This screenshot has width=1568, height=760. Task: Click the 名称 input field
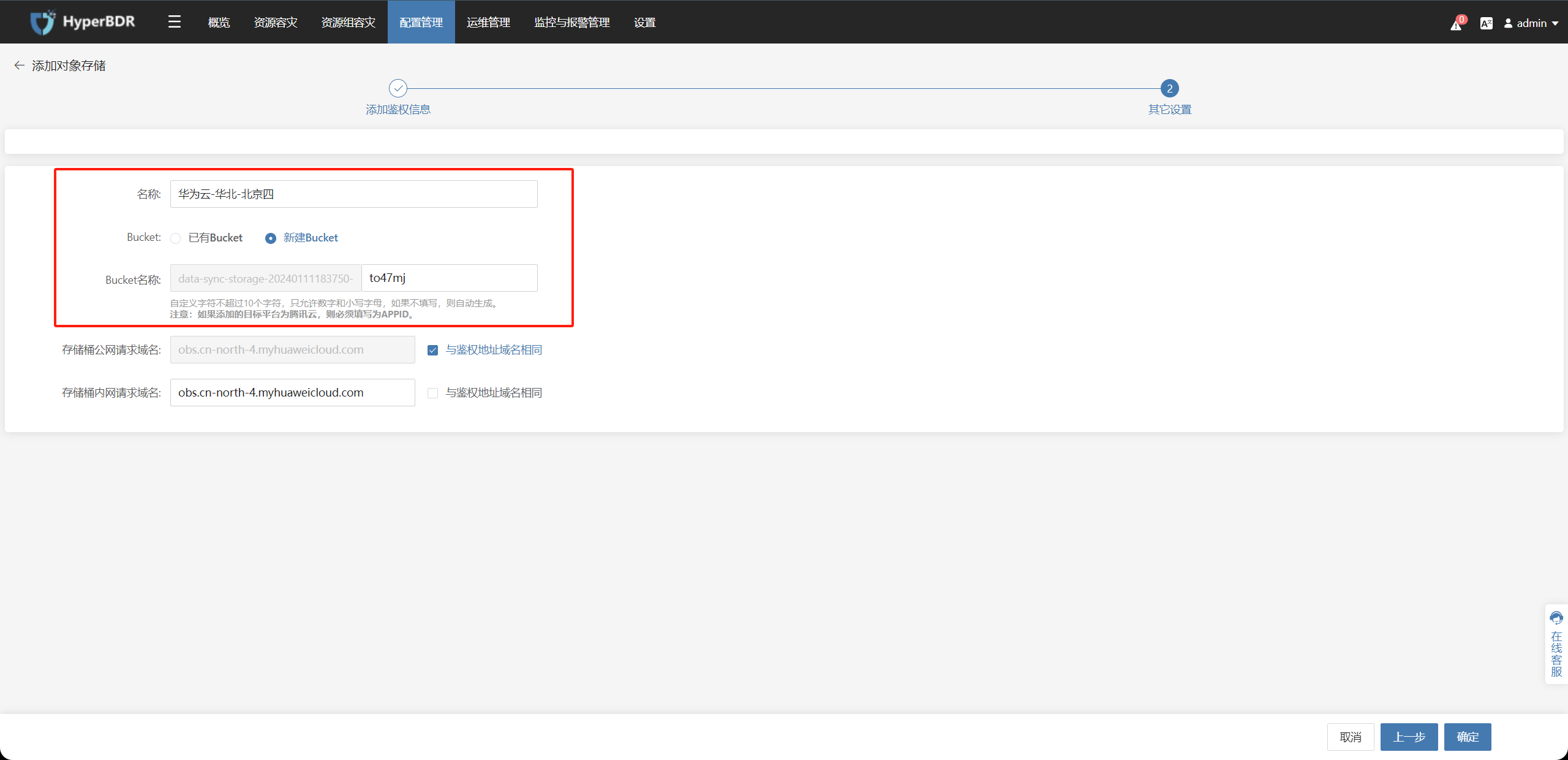coord(354,194)
